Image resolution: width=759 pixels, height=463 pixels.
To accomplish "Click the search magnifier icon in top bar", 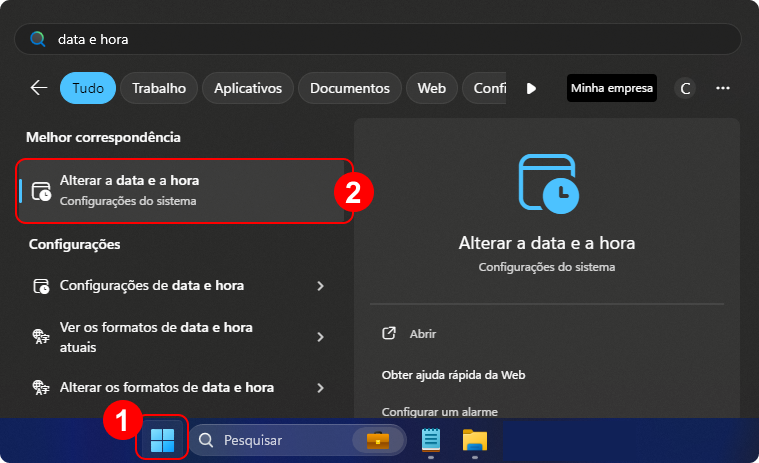I will click(x=37, y=39).
